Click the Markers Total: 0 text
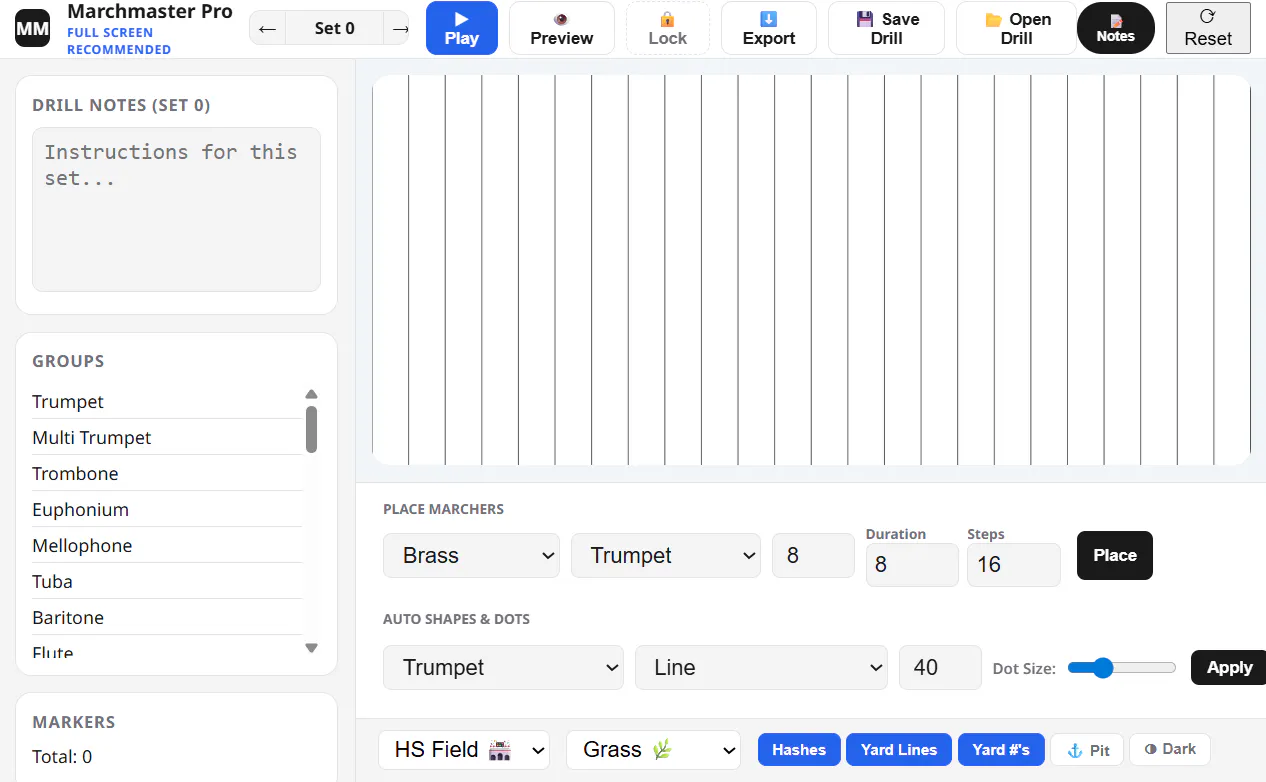This screenshot has height=782, width=1266. point(62,757)
